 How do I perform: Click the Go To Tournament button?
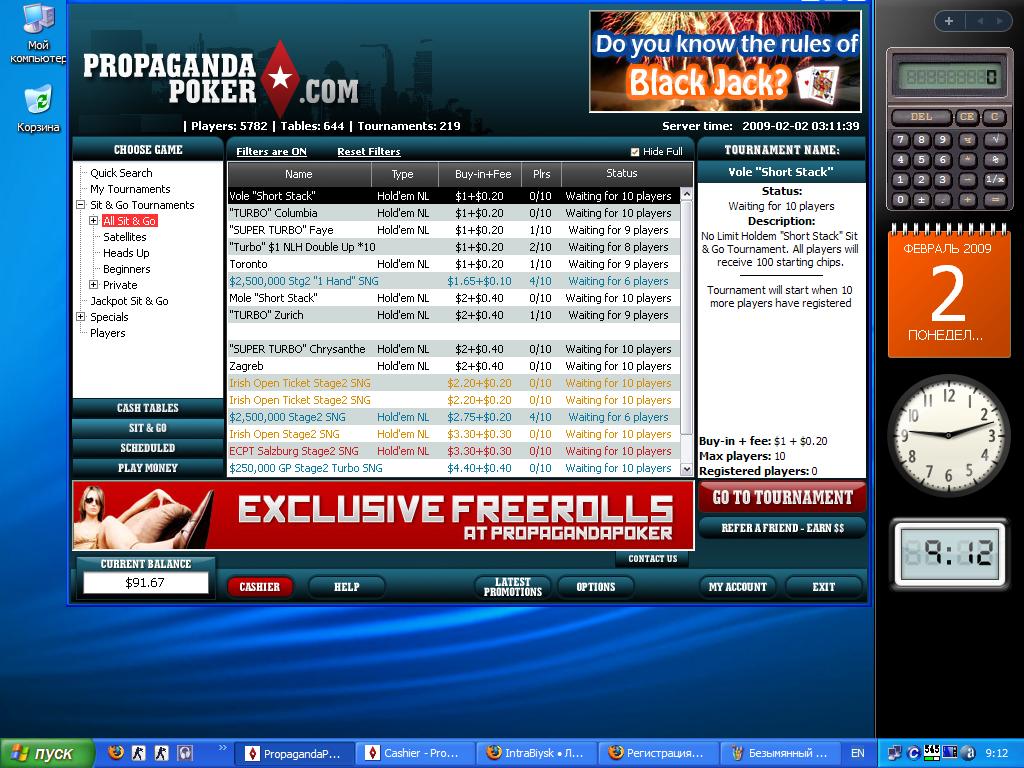(781, 497)
